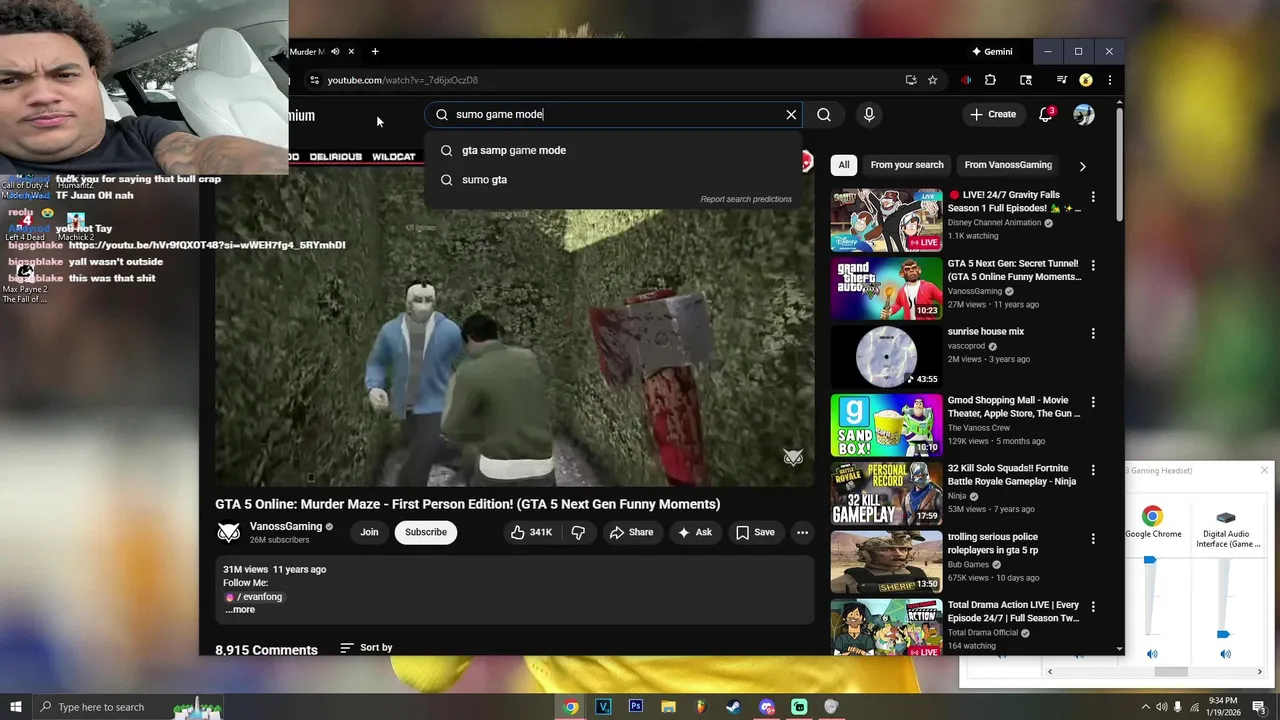Open File Explorer from the taskbar
The height and width of the screenshot is (720, 1280).
(x=668, y=707)
